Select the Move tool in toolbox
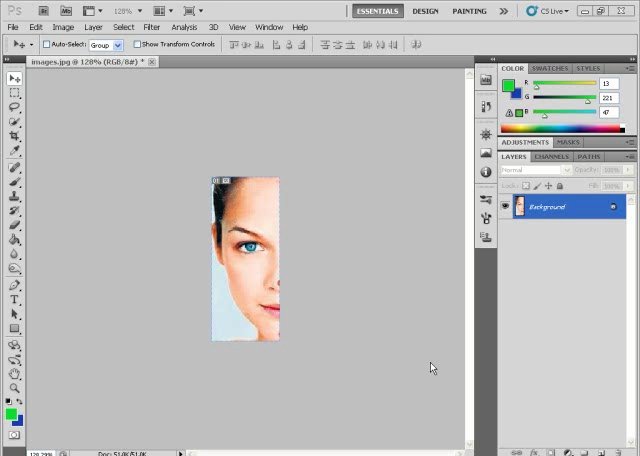This screenshot has height=456, width=640. pos(14,78)
